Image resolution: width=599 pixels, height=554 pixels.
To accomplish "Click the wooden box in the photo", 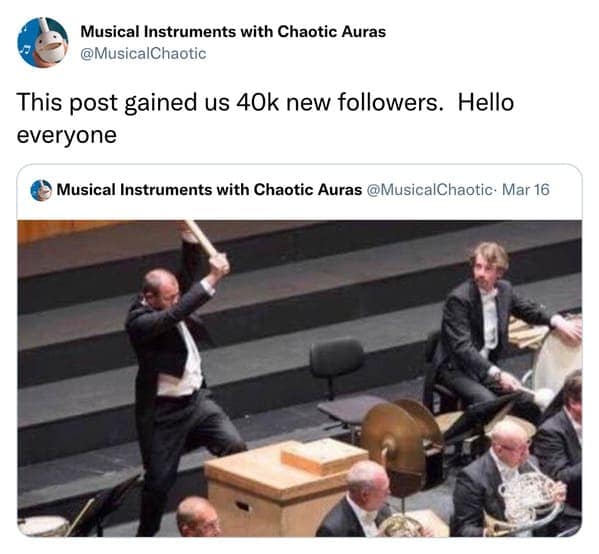I will click(x=285, y=487).
